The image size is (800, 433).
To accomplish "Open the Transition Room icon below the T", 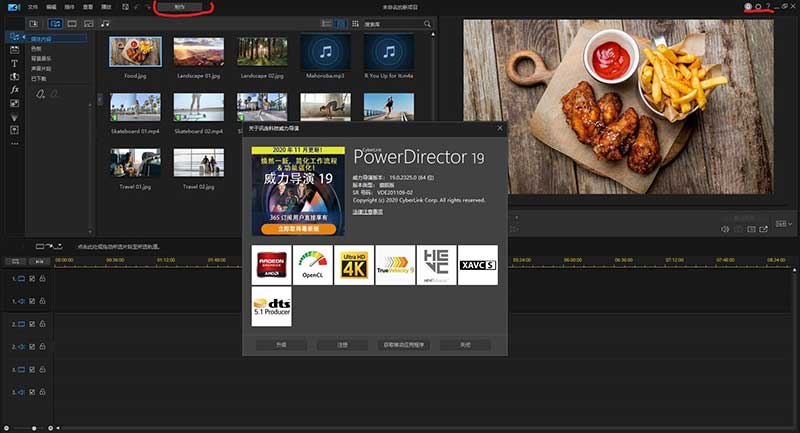I will pos(14,77).
